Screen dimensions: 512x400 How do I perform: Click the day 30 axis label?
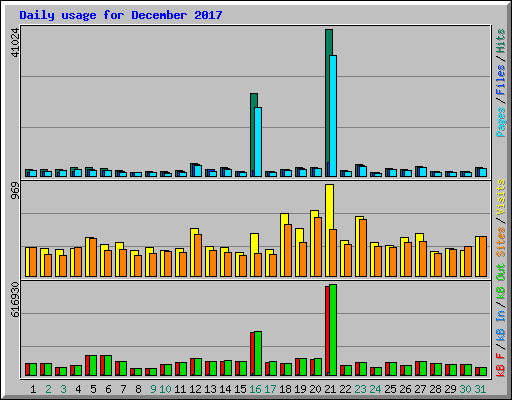click(465, 389)
